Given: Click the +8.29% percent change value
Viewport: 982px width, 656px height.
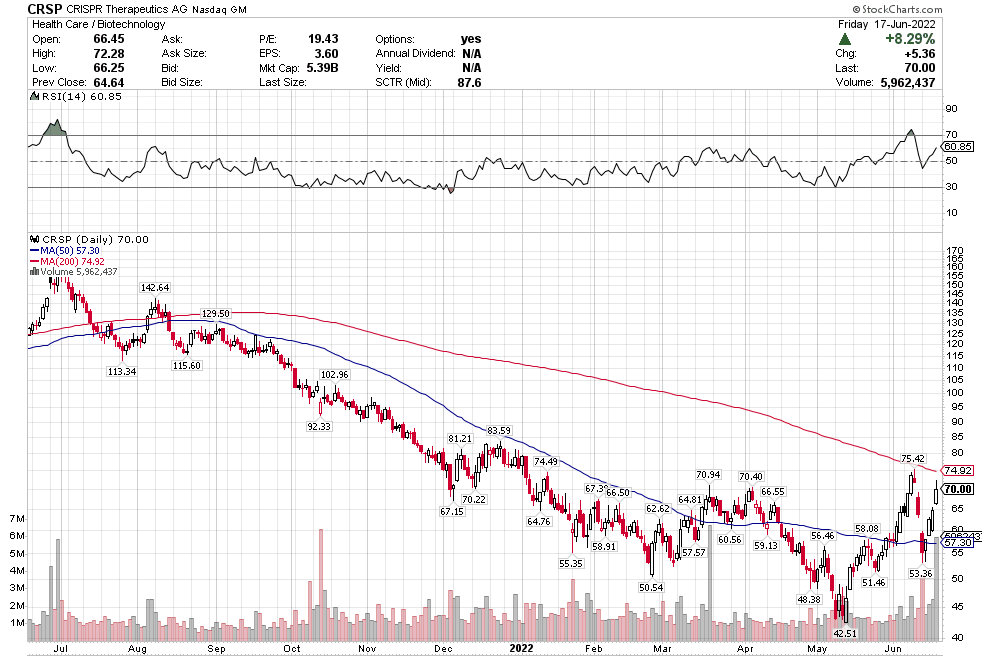Looking at the screenshot, I should (907, 38).
